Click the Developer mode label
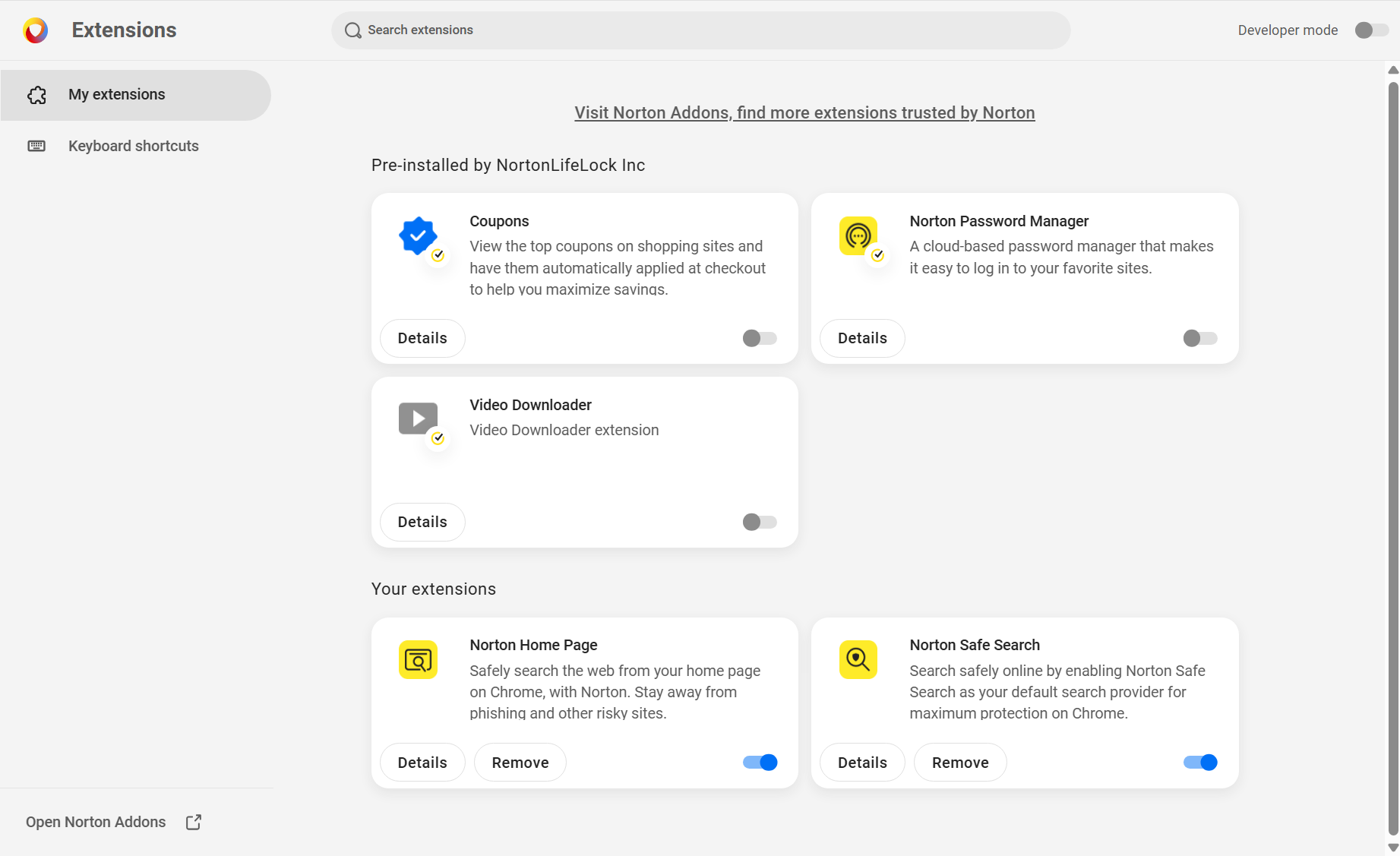Image resolution: width=1400 pixels, height=856 pixels. (1288, 30)
